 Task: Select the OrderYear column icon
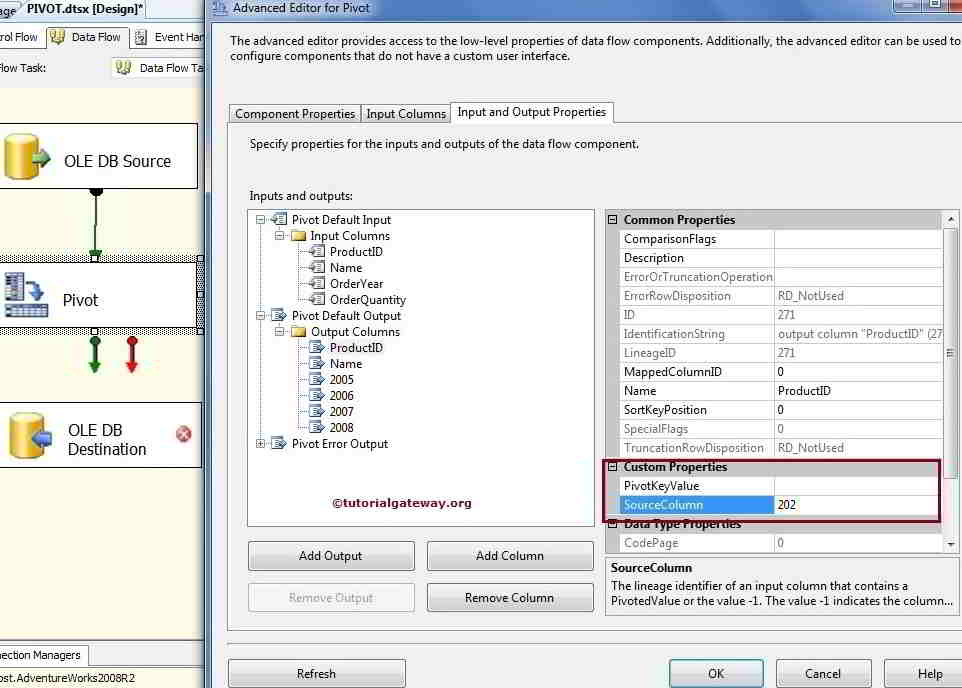click(320, 283)
